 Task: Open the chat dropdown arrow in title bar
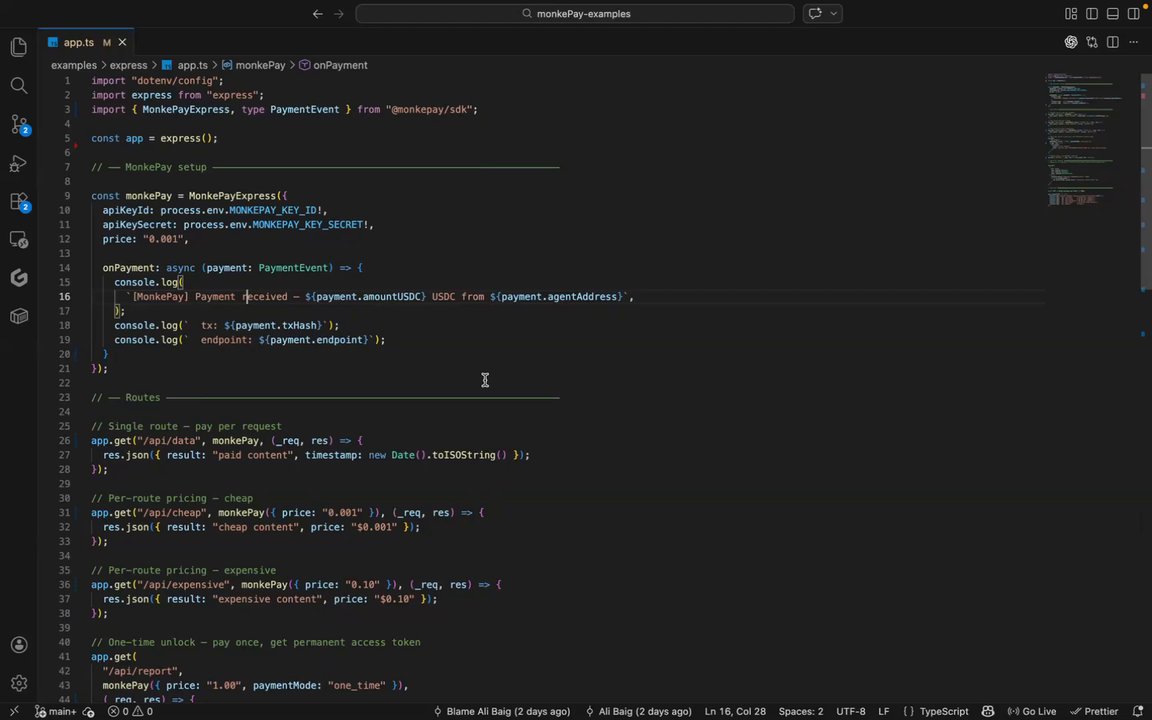click(x=834, y=13)
